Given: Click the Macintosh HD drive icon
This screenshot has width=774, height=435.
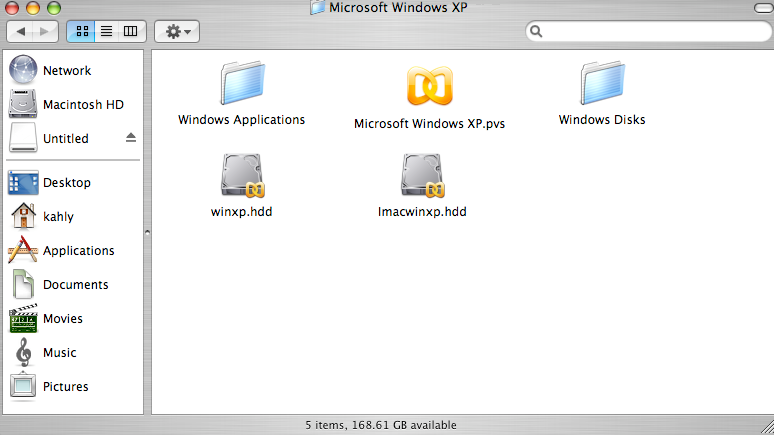Looking at the screenshot, I should (23, 104).
